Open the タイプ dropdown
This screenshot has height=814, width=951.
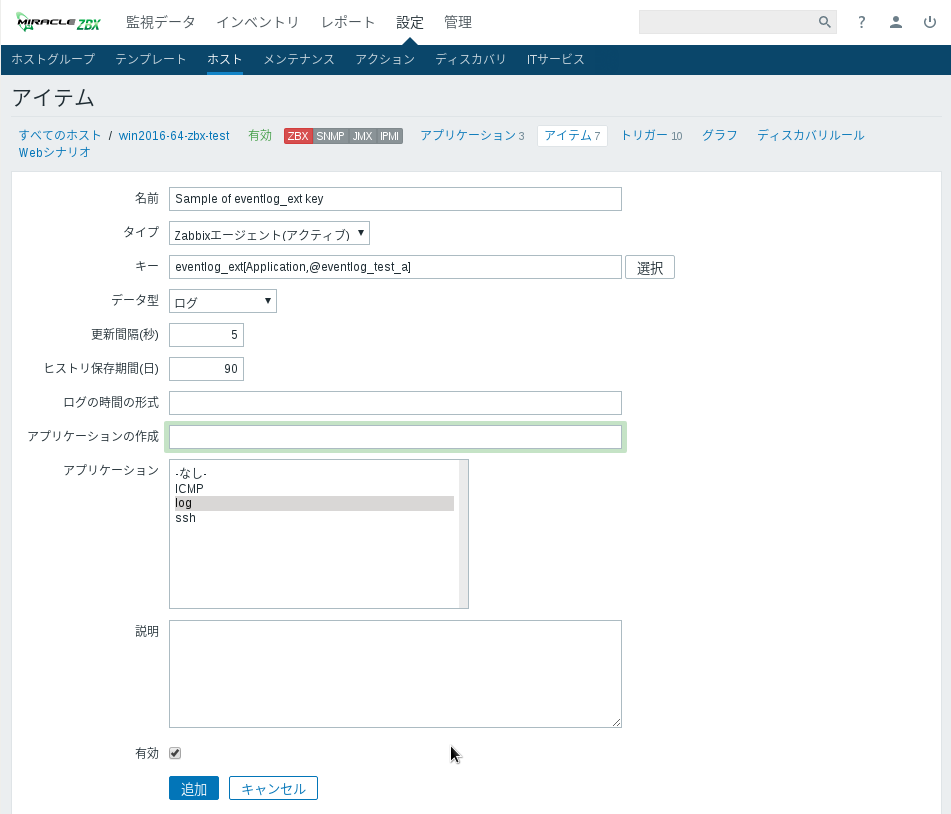[269, 234]
